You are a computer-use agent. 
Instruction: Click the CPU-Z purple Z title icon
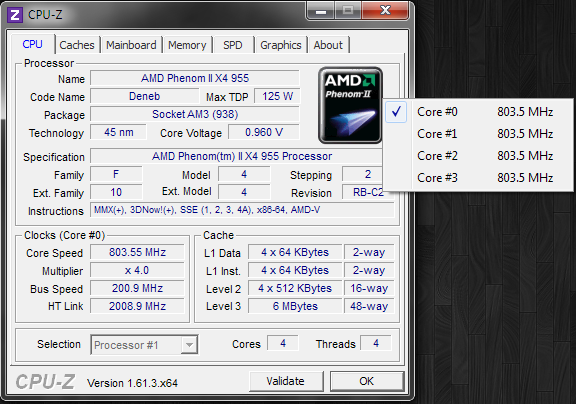click(15, 15)
